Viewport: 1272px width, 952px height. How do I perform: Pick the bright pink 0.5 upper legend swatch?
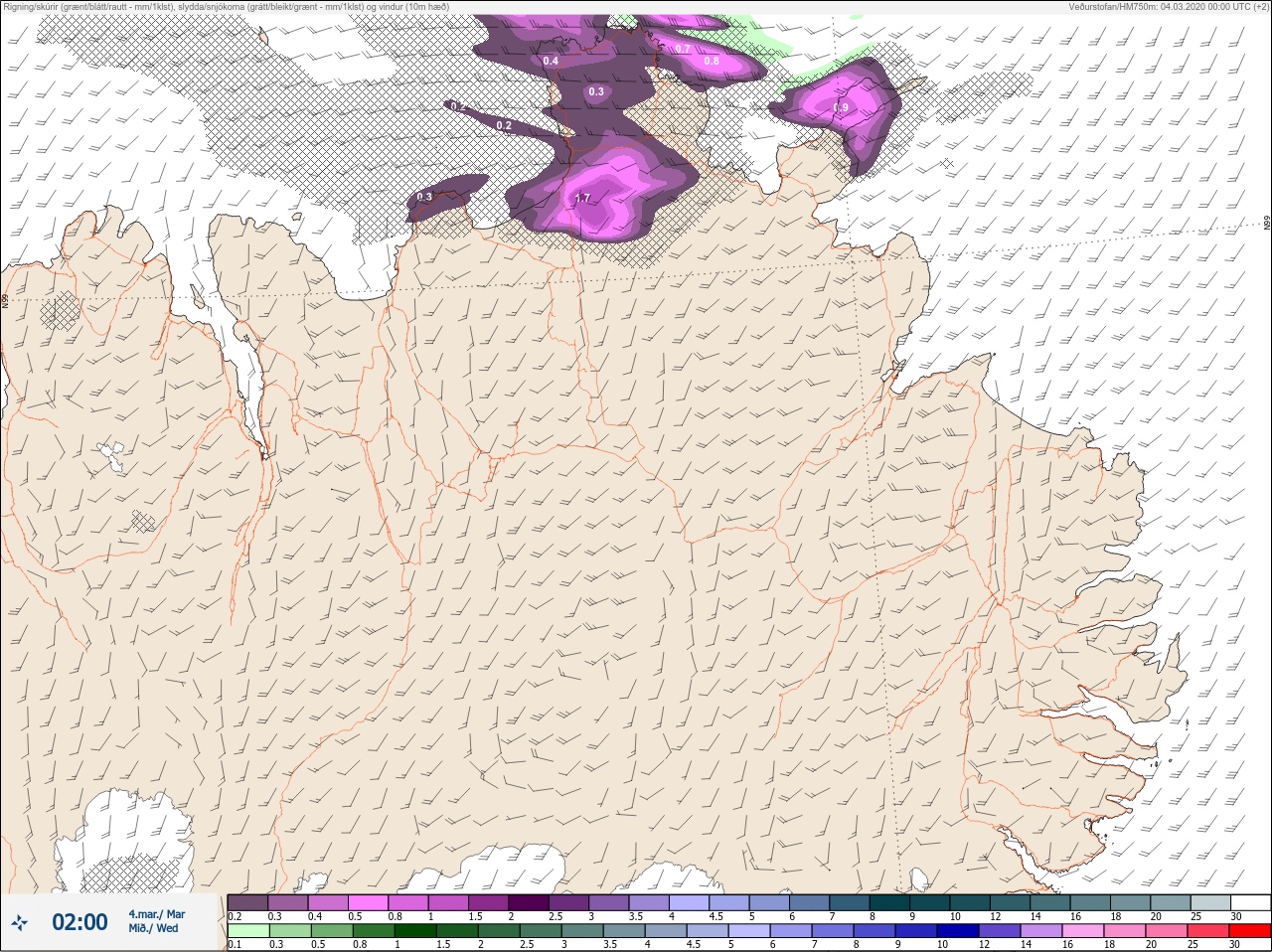[x=368, y=902]
